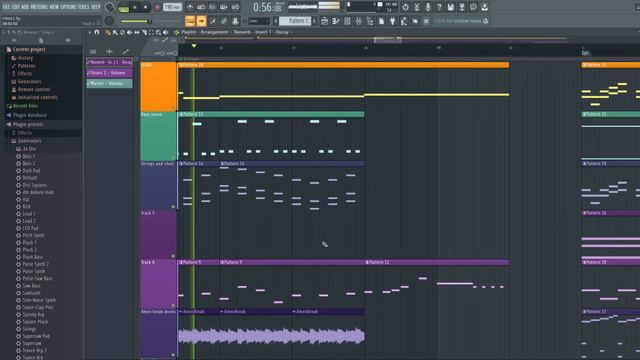Image resolution: width=640 pixels, height=360 pixels.
Task: Open the EDIT menu
Action: click(16, 7)
